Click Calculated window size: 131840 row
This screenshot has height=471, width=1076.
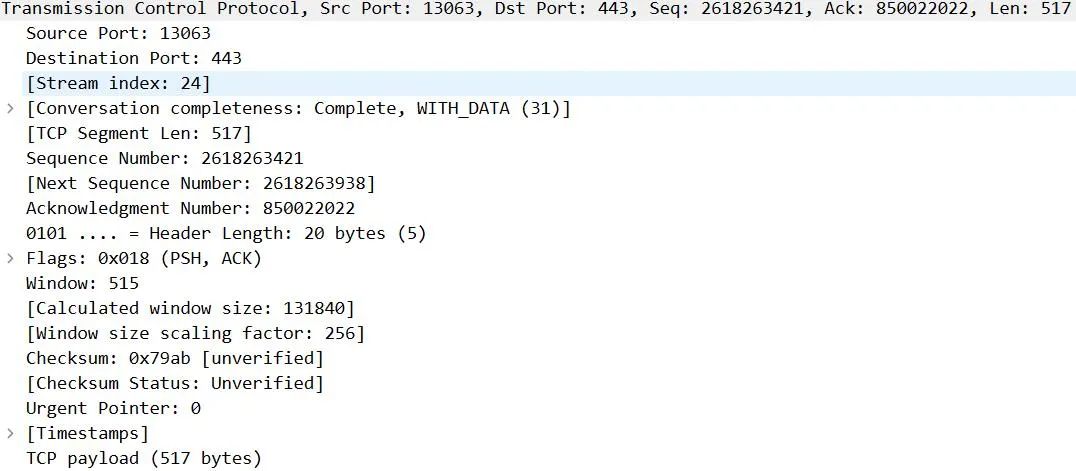click(x=190, y=308)
